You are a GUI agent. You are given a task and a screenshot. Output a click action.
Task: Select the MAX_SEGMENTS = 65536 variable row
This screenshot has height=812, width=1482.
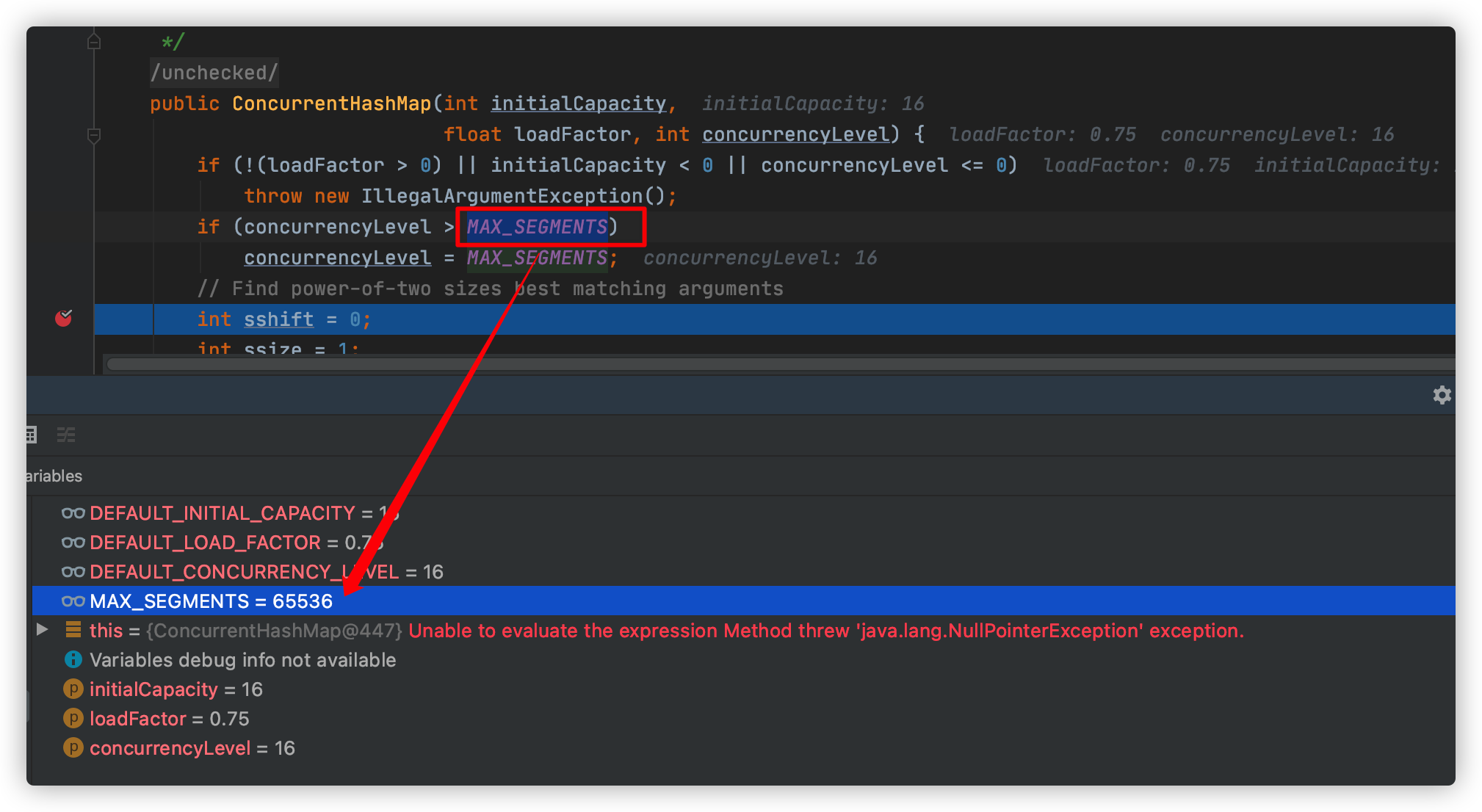coord(743,601)
